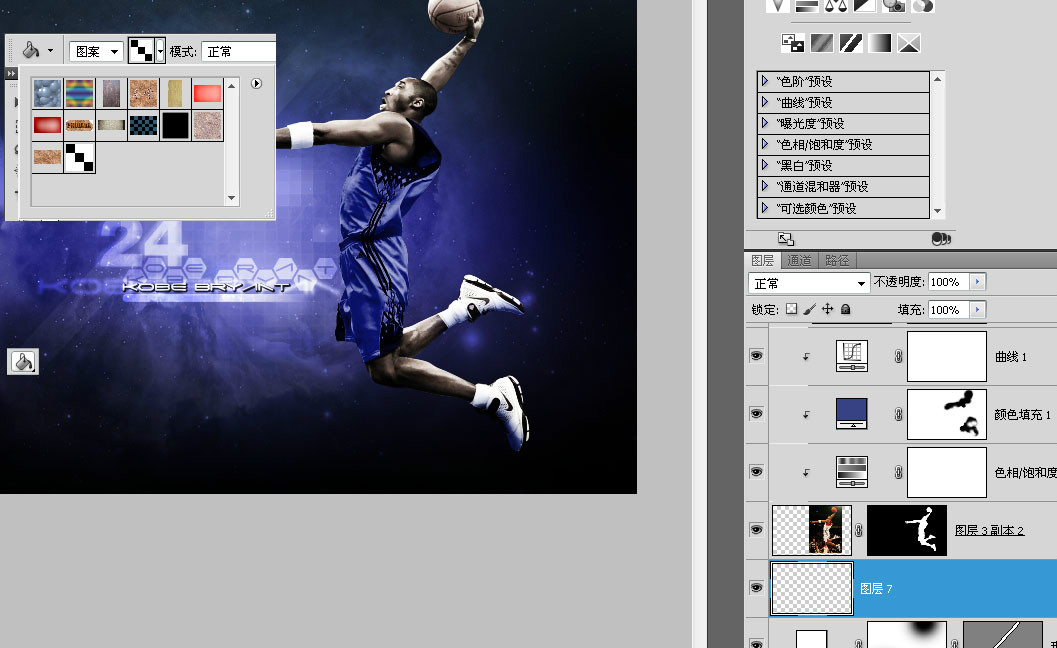Open the pattern picker arrow beside the checker swatch
The height and width of the screenshot is (648, 1057).
point(160,51)
